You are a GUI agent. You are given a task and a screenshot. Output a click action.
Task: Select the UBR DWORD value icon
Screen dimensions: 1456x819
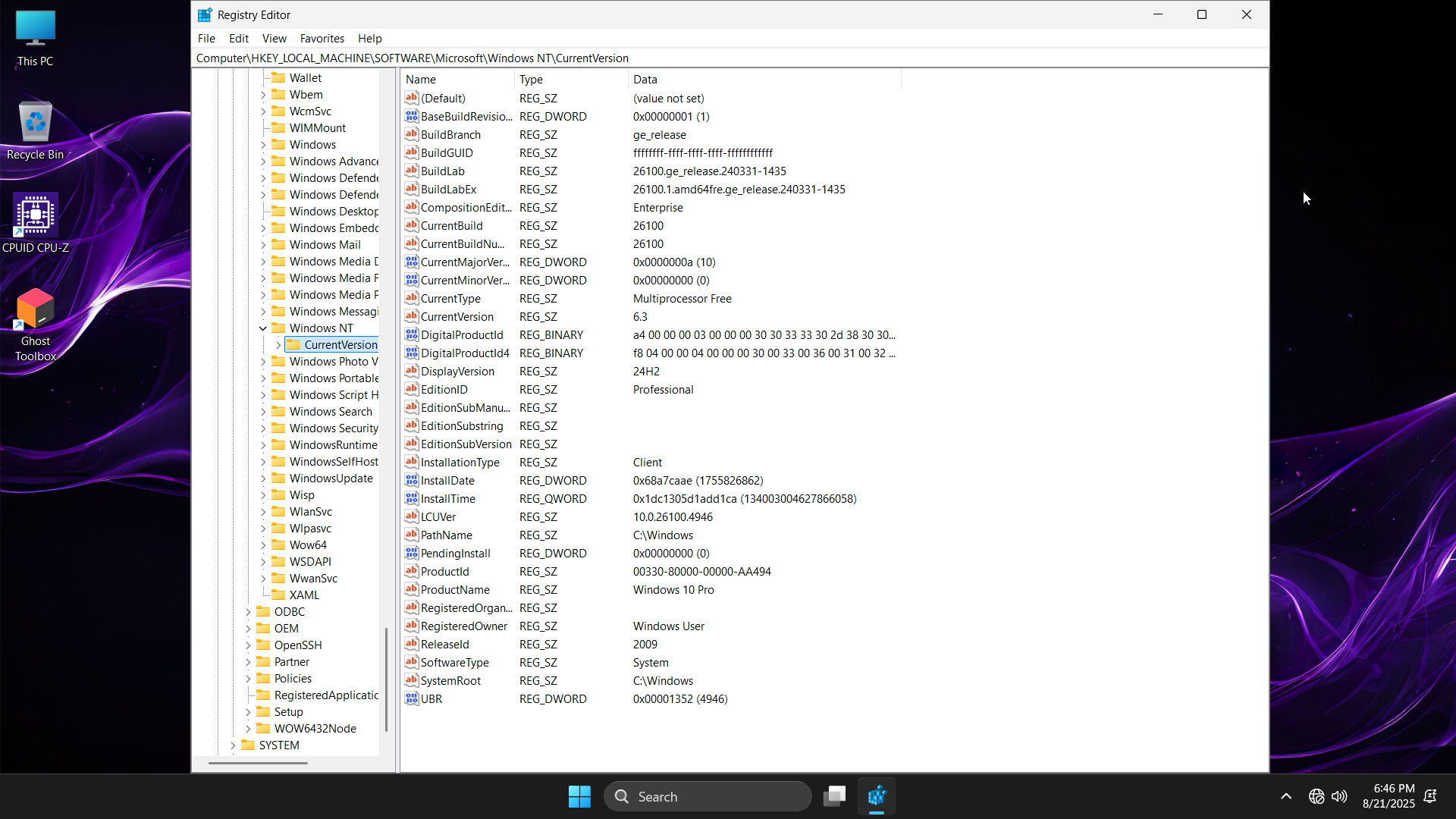(411, 698)
